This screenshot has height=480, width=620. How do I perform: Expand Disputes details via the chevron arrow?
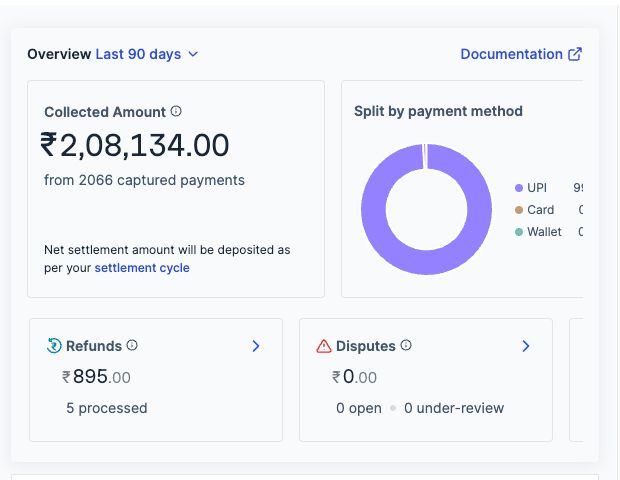[526, 346]
